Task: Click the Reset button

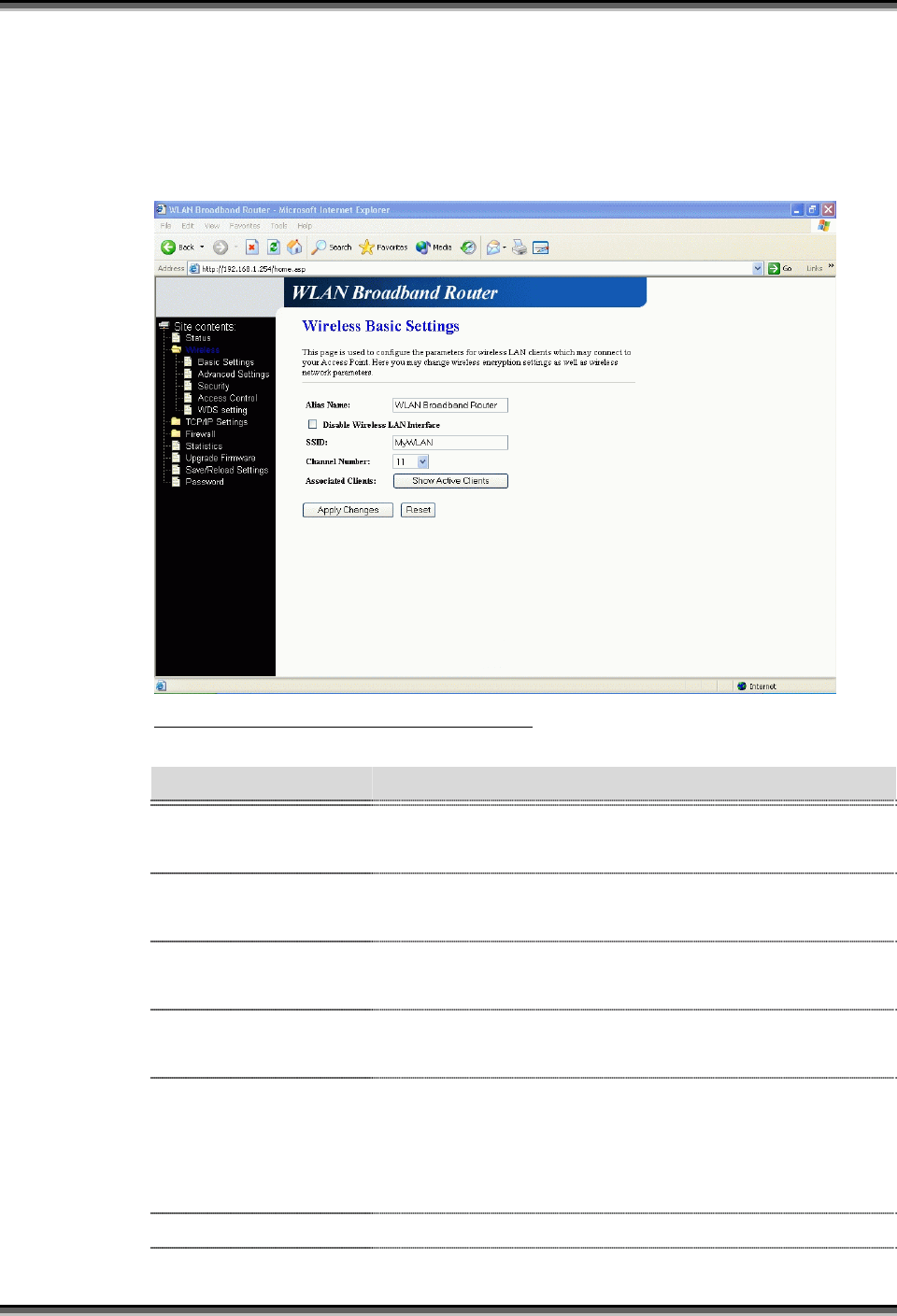Action: (418, 510)
